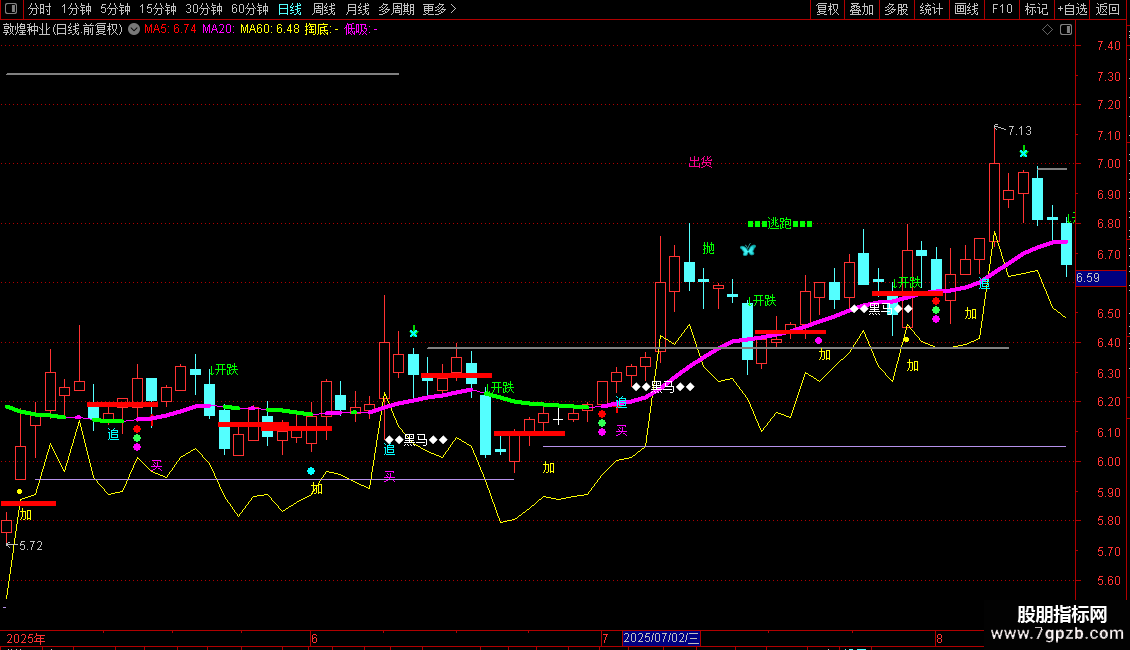Switch to the 分时 intraday tab
Screen dimensions: 1130x650
(40, 9)
